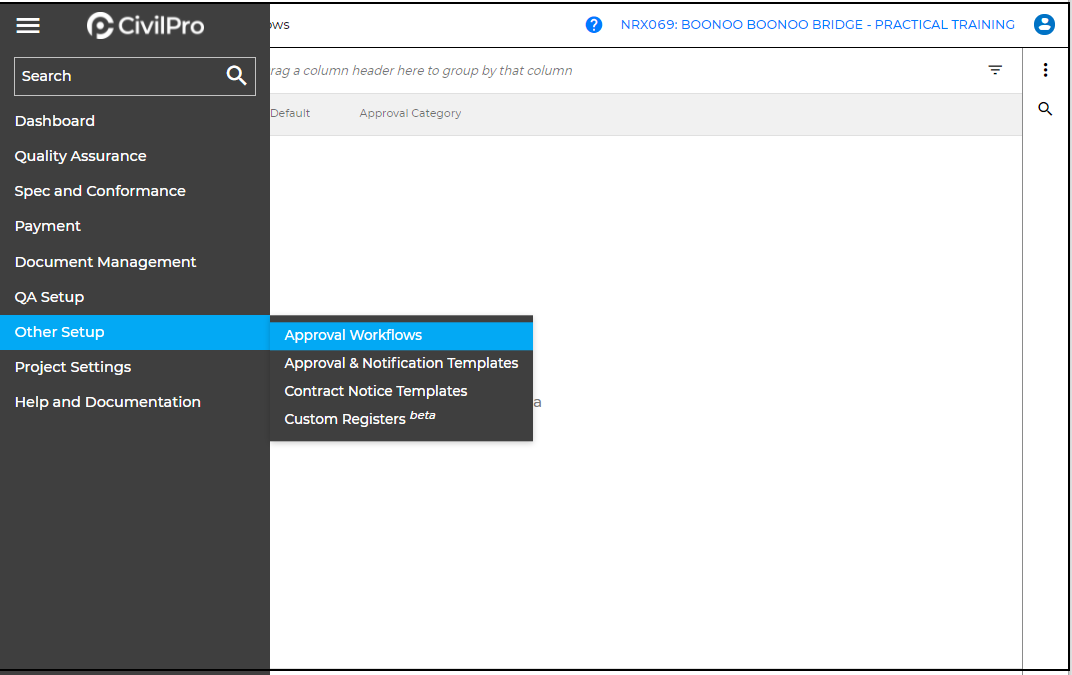1072x675 pixels.
Task: Open the blue help question mark icon
Action: click(594, 25)
